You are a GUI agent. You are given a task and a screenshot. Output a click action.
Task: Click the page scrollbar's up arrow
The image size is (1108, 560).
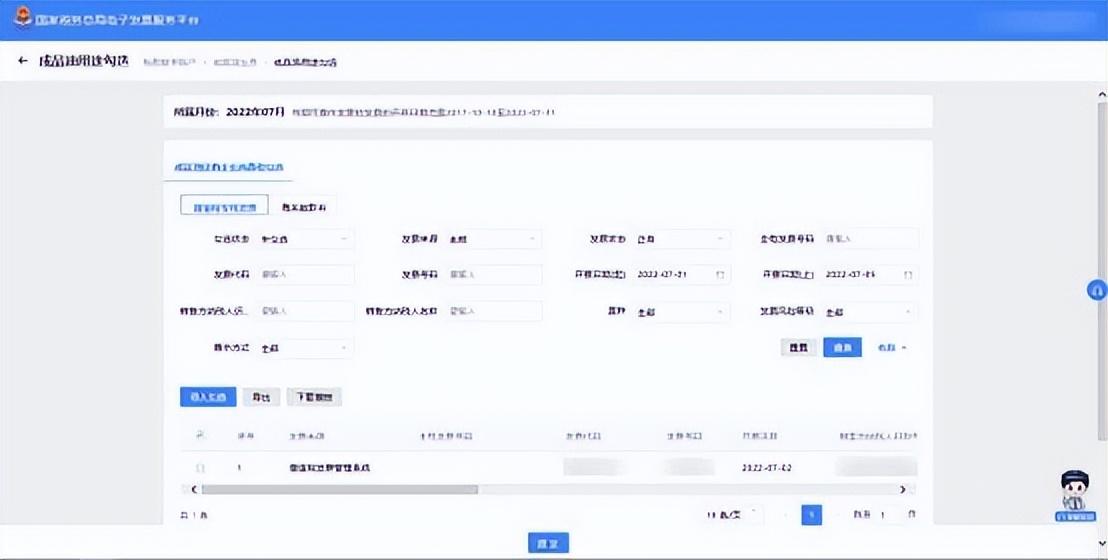[1102, 94]
